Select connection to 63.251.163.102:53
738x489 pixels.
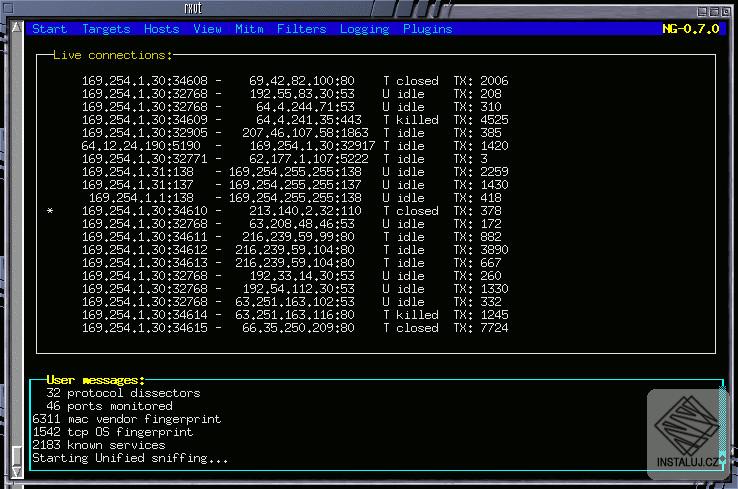tap(292, 302)
